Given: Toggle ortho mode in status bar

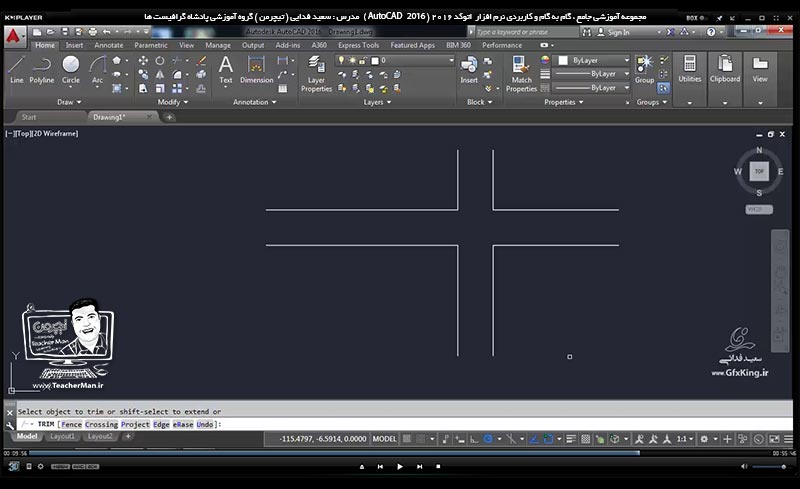Looking at the screenshot, I should click(474, 439).
